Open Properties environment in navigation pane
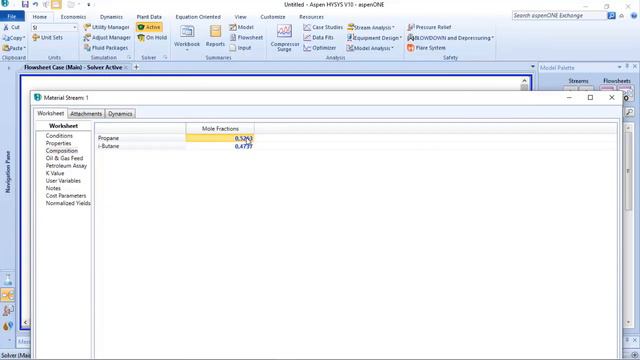This screenshot has height=360, width=640. pos(8,280)
